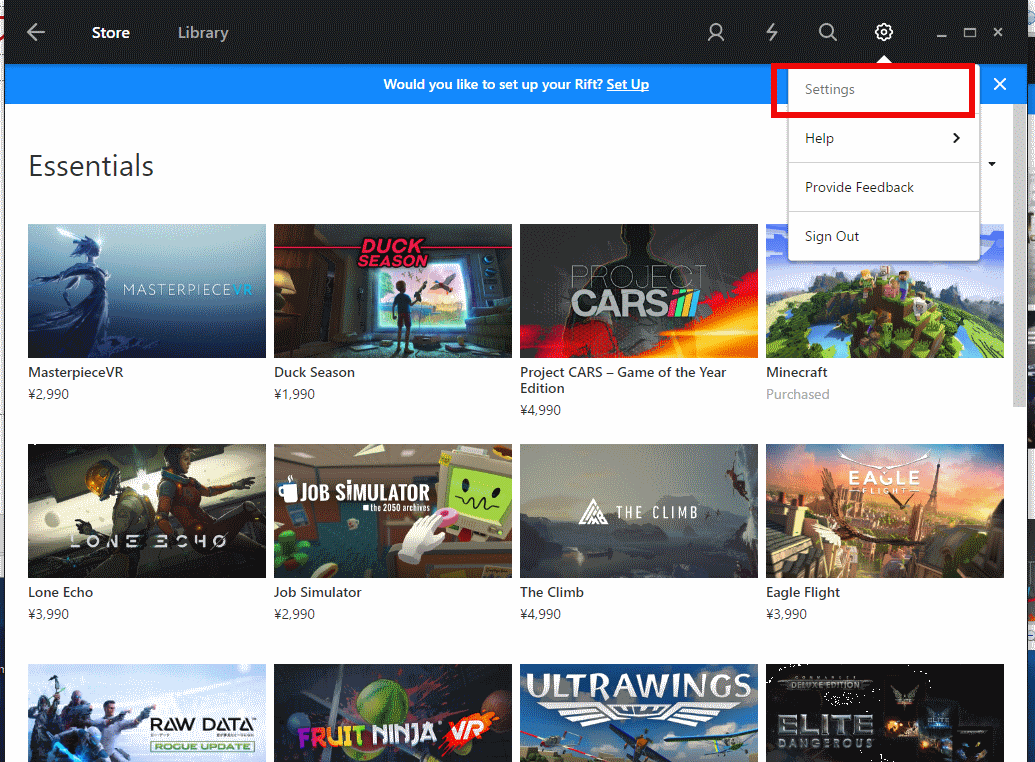This screenshot has width=1035, height=762.
Task: Switch to the Store tab
Action: pos(110,32)
